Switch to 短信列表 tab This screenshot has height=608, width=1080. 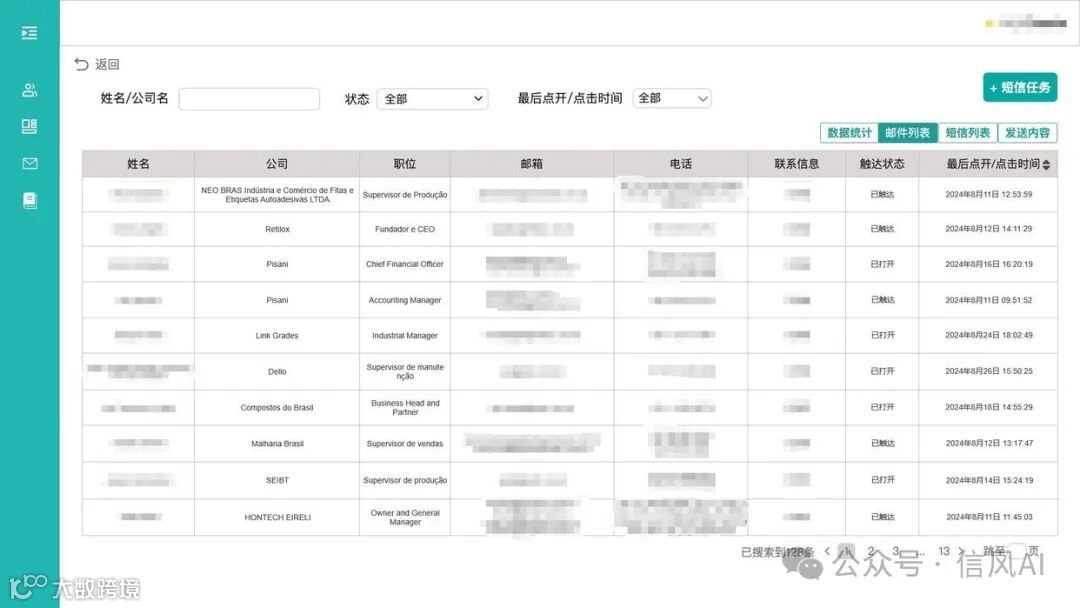pos(968,133)
